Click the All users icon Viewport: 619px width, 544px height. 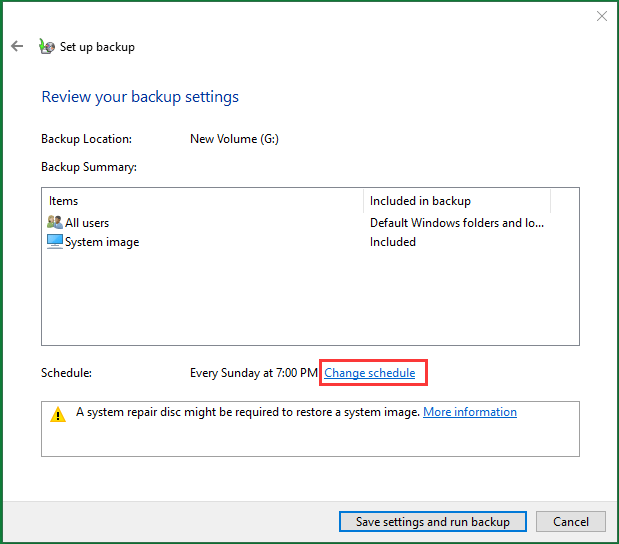(x=54, y=223)
